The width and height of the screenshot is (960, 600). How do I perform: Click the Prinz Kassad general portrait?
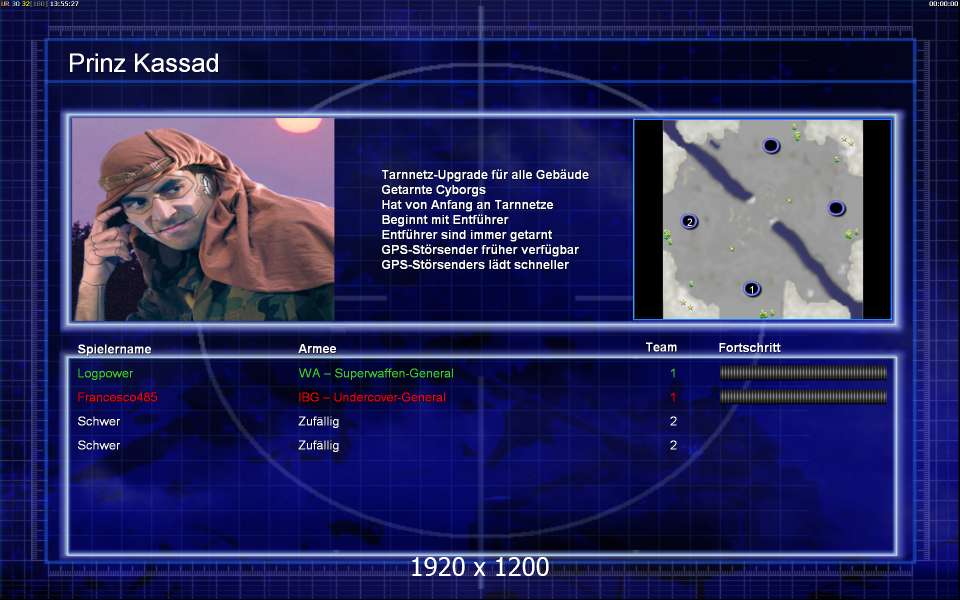click(203, 219)
